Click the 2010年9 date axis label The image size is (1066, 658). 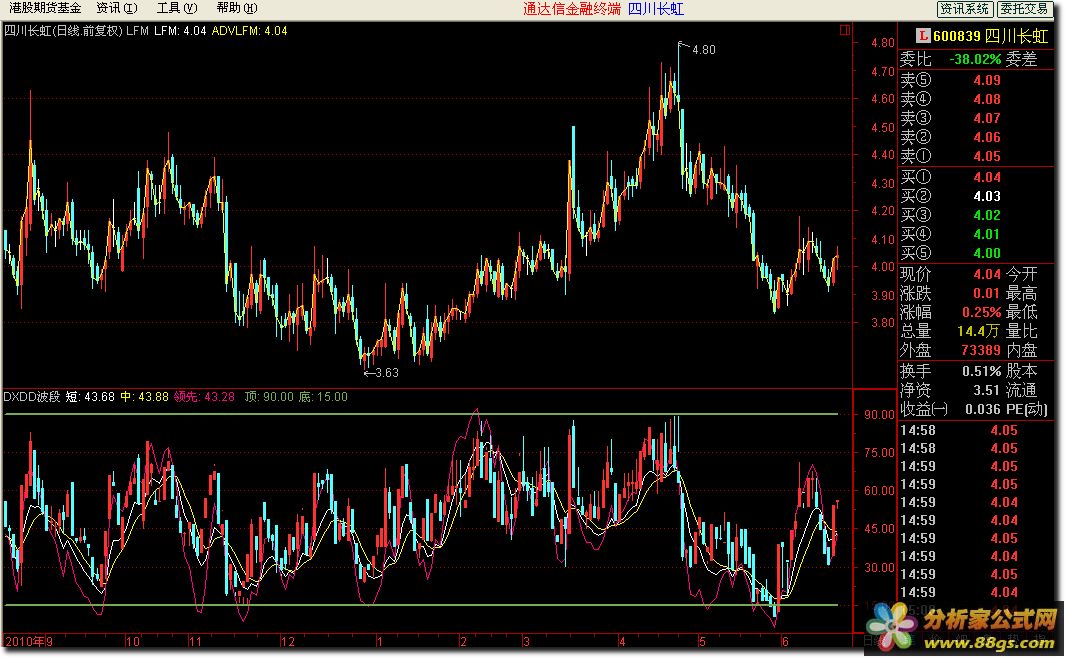coord(29,641)
